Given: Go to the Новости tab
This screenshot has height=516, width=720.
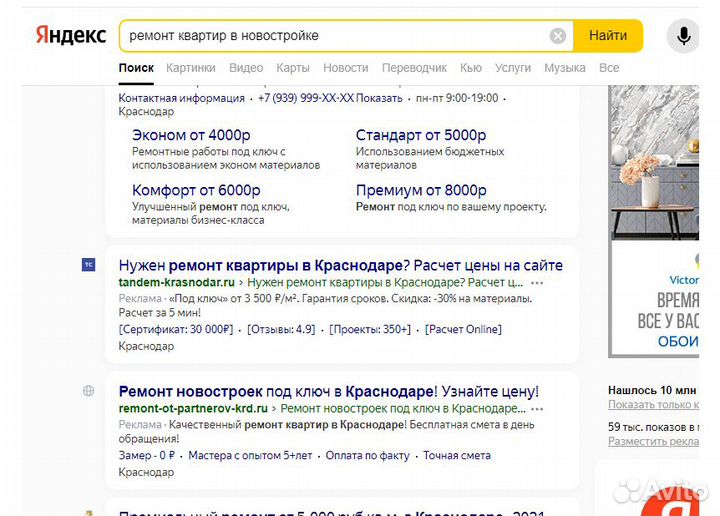Looking at the screenshot, I should pyautogui.click(x=346, y=68).
